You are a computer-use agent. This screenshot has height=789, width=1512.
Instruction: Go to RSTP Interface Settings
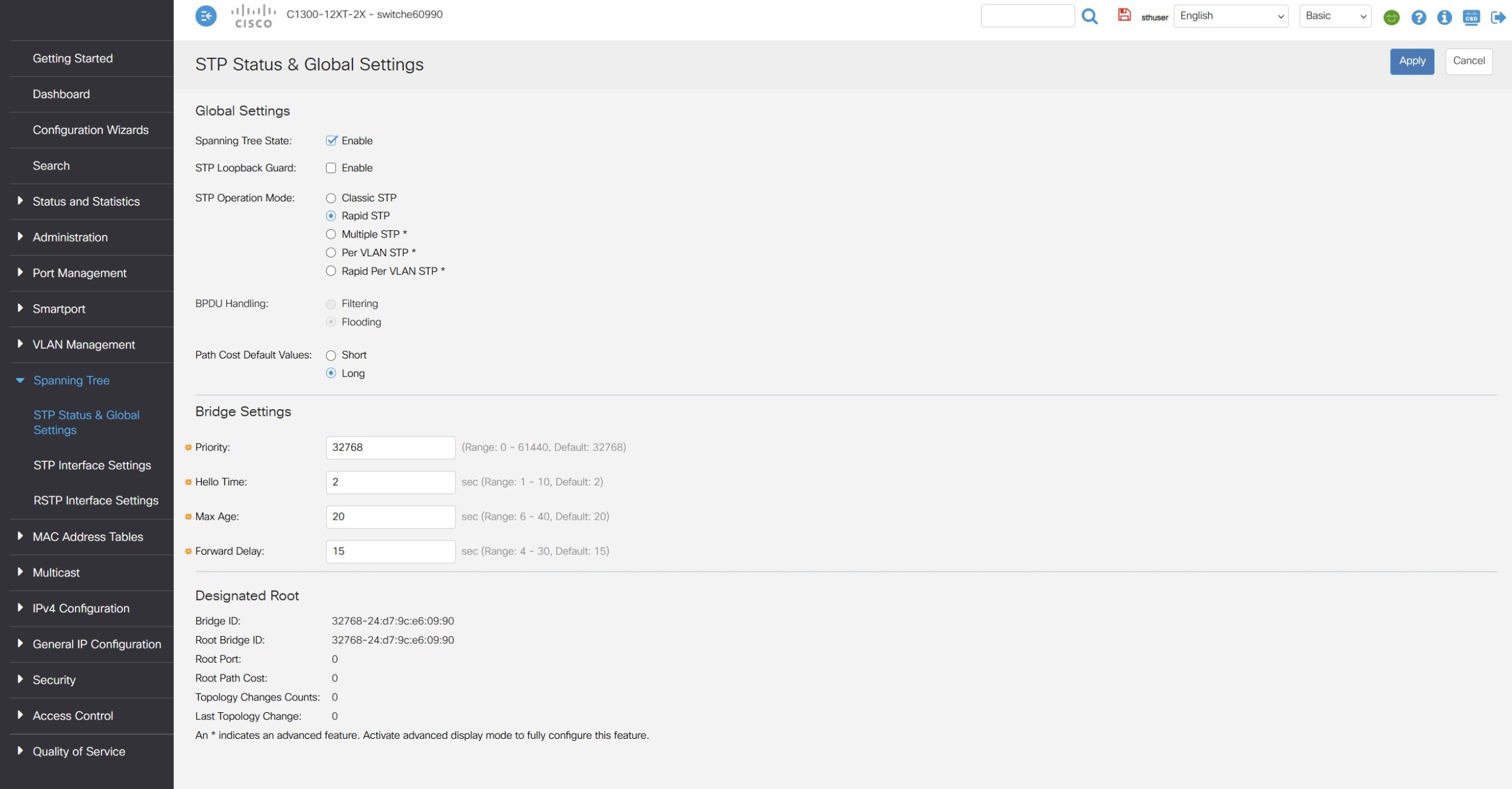pyautogui.click(x=96, y=500)
